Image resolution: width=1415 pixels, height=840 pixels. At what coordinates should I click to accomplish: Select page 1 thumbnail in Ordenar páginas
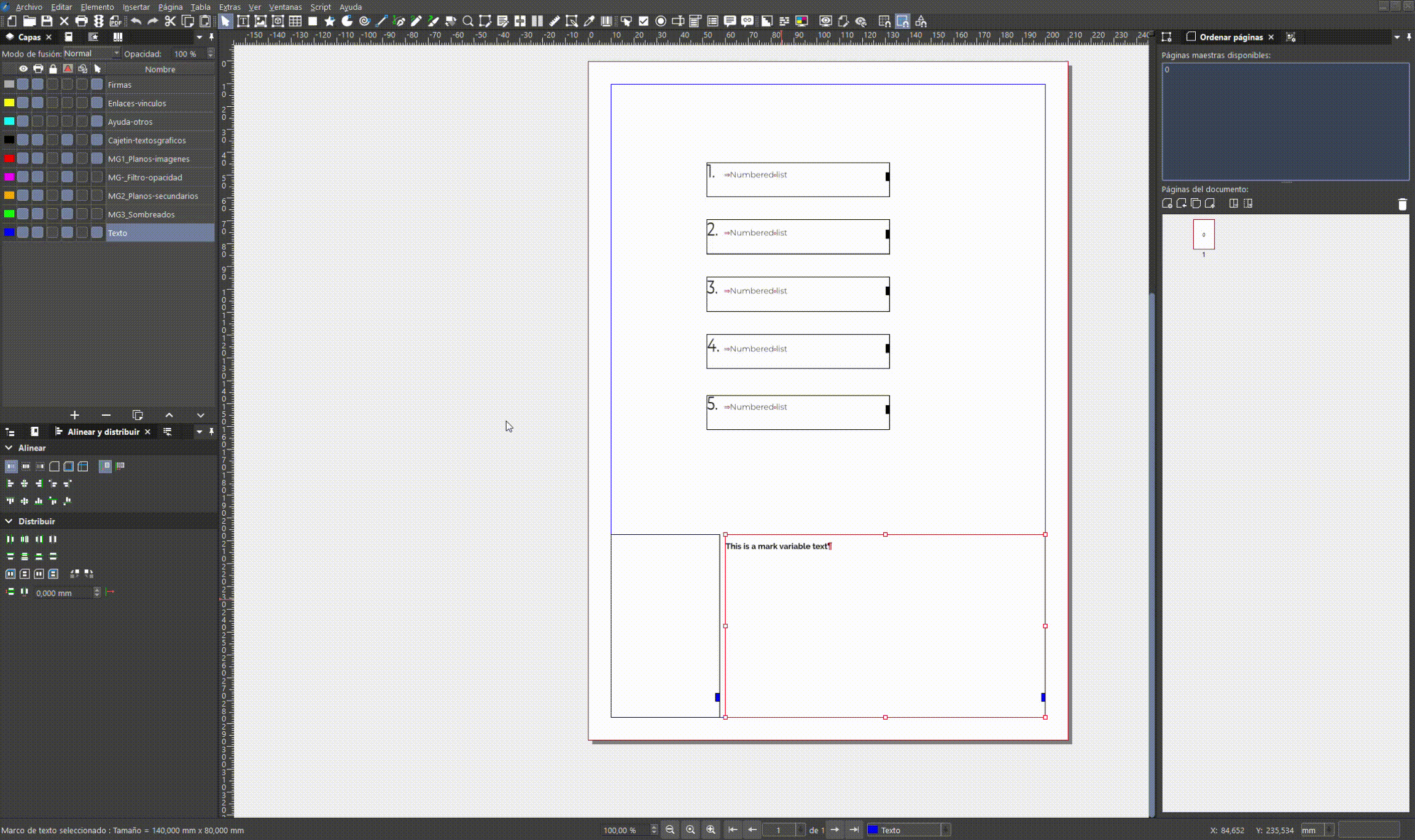point(1203,235)
